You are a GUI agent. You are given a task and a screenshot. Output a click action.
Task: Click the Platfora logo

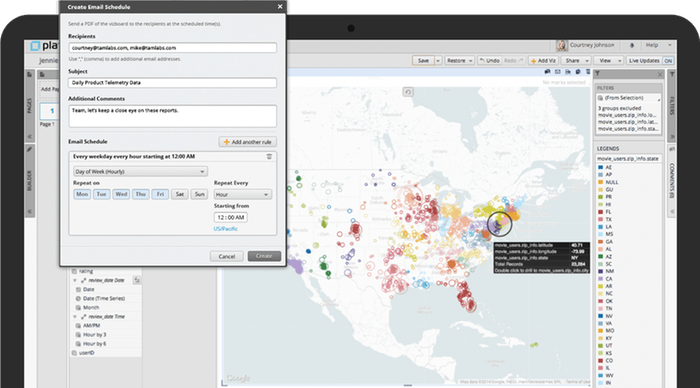click(44, 46)
